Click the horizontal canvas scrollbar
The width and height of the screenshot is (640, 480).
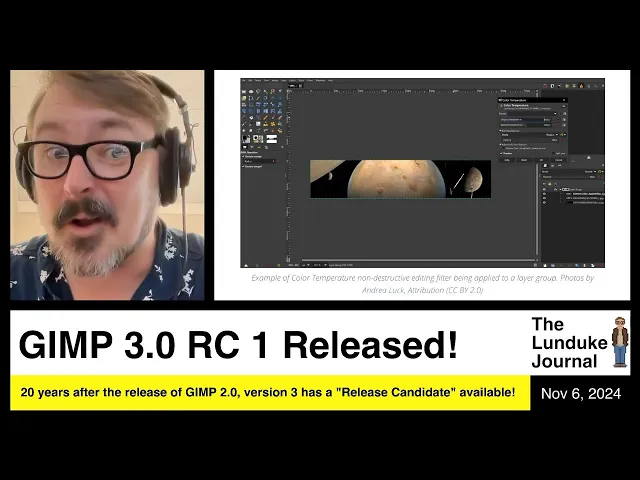(x=419, y=260)
